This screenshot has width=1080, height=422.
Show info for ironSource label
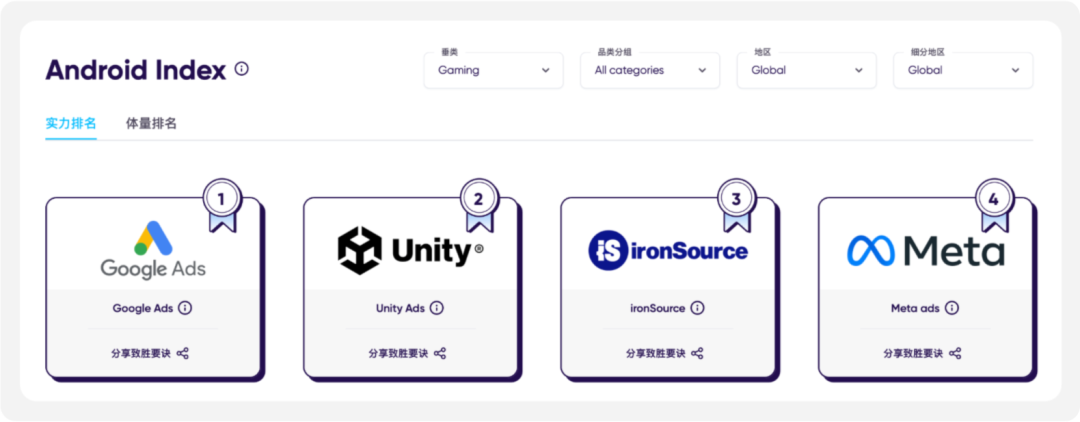pyautogui.click(x=697, y=308)
